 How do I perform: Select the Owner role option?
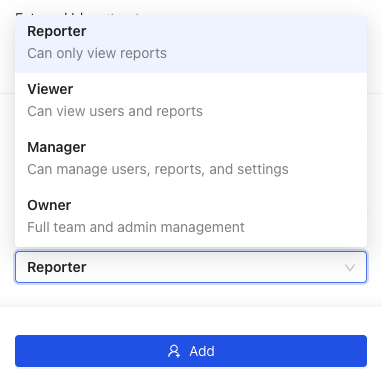pyautogui.click(x=191, y=218)
